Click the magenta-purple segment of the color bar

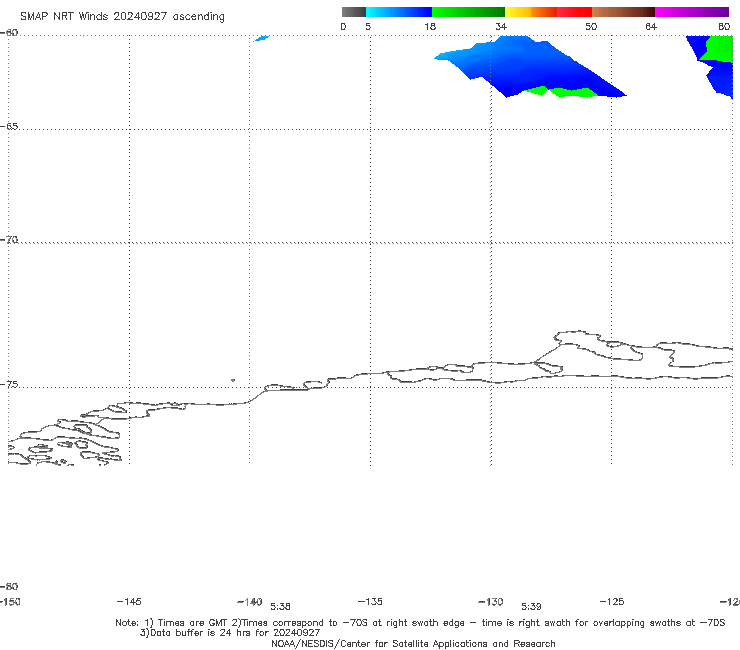692,12
